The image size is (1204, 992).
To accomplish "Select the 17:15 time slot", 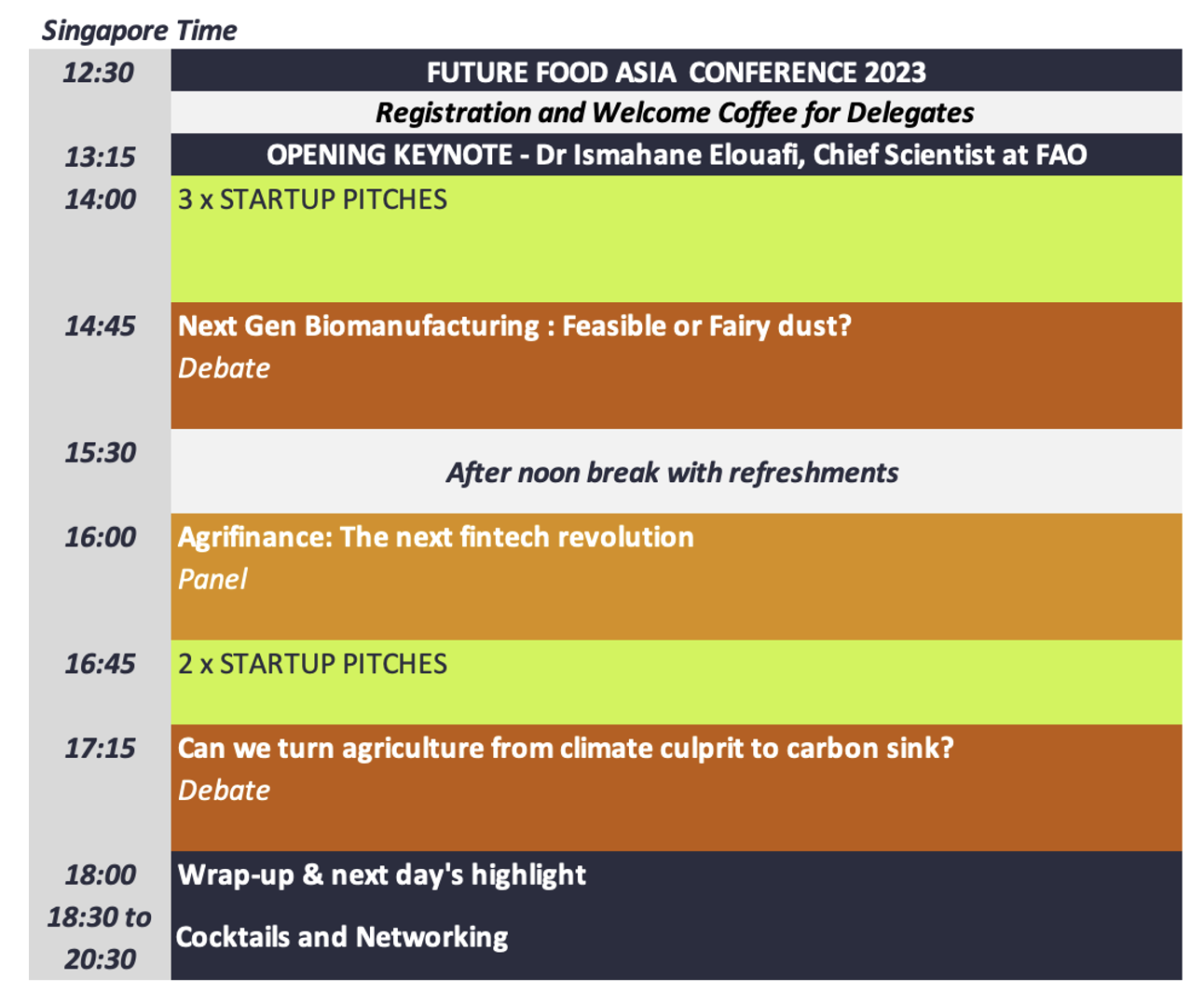I will (x=100, y=749).
